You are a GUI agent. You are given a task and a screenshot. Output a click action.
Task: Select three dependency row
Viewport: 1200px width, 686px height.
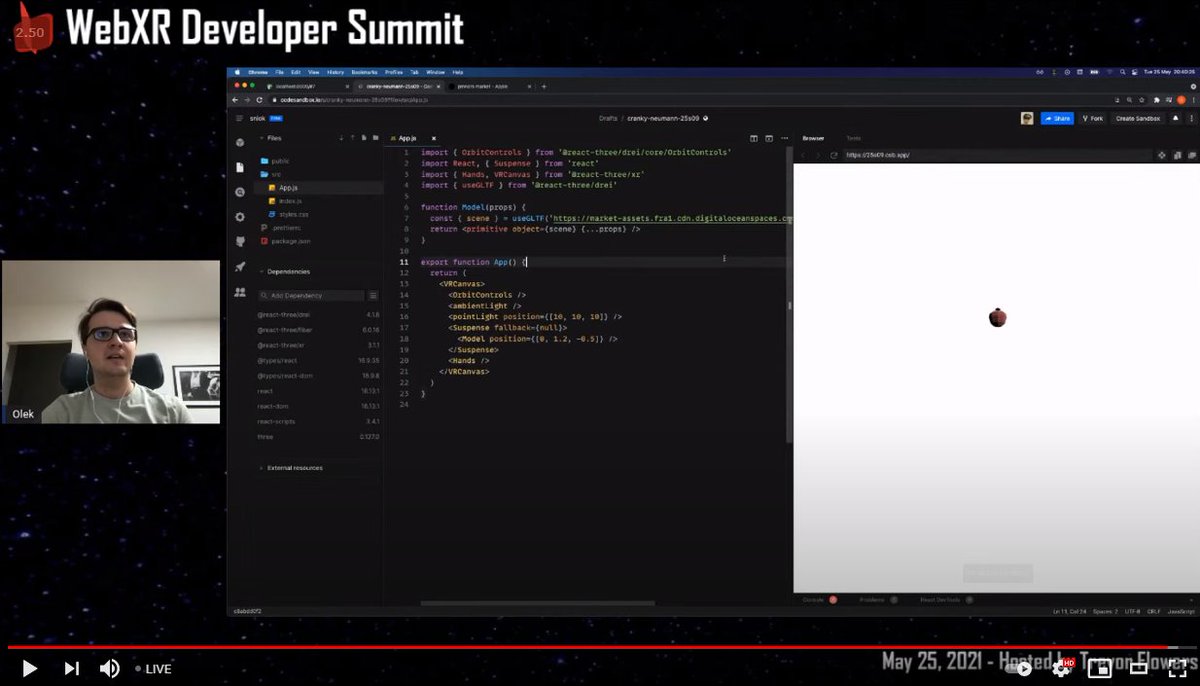pos(320,437)
